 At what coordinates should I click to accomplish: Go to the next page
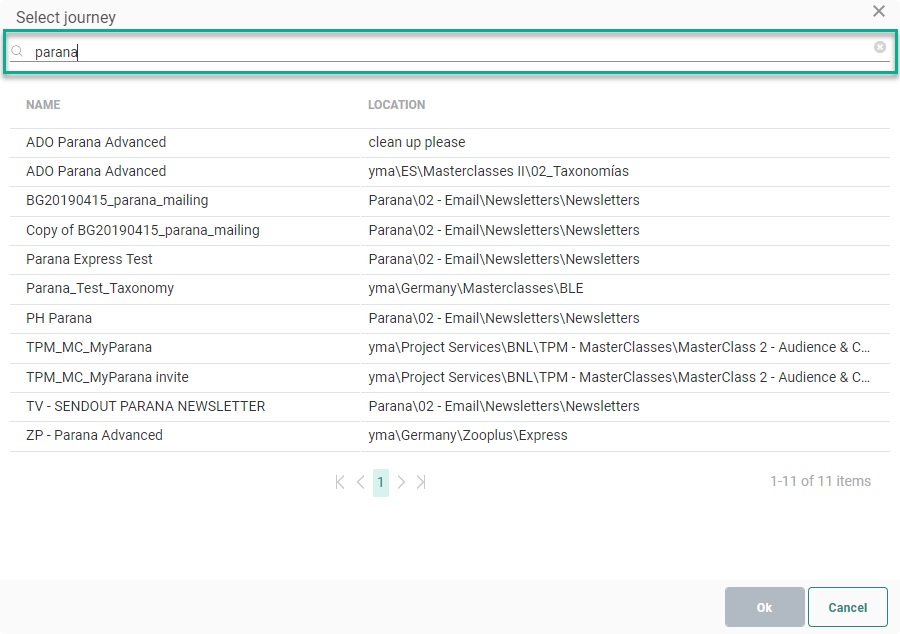(401, 482)
